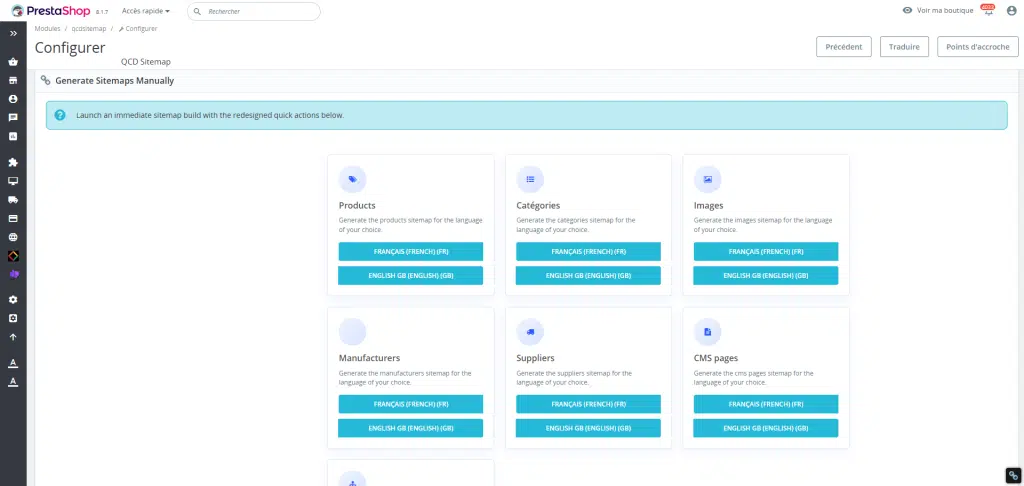Generate Images sitemap in English GB
Screen dimensions: 1024x486
click(766, 276)
